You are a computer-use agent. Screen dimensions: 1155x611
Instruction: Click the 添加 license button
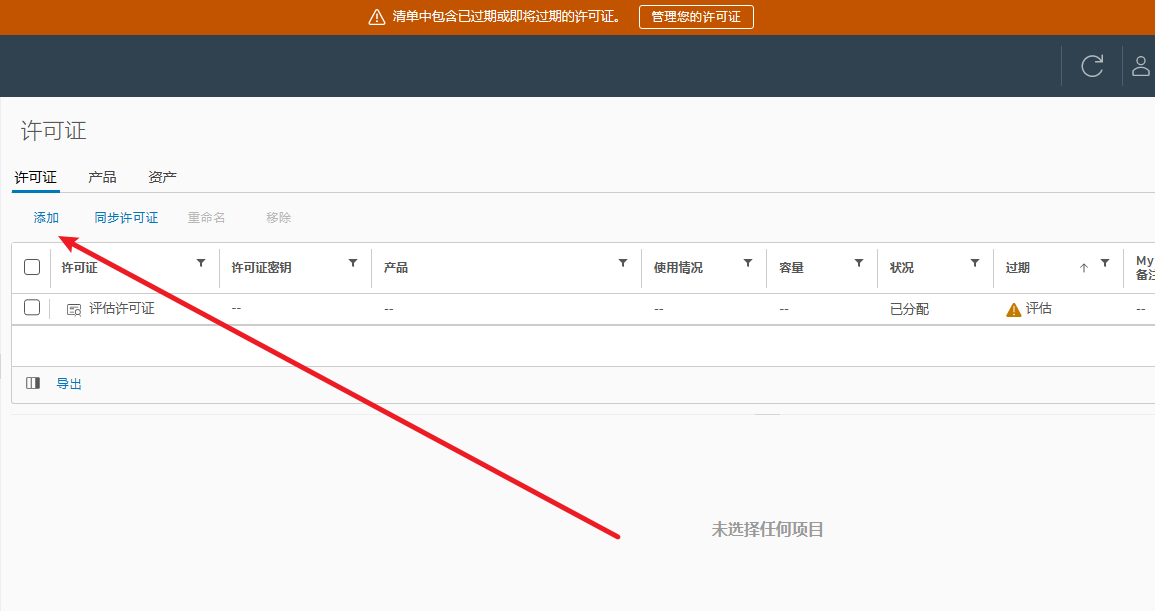tap(46, 218)
